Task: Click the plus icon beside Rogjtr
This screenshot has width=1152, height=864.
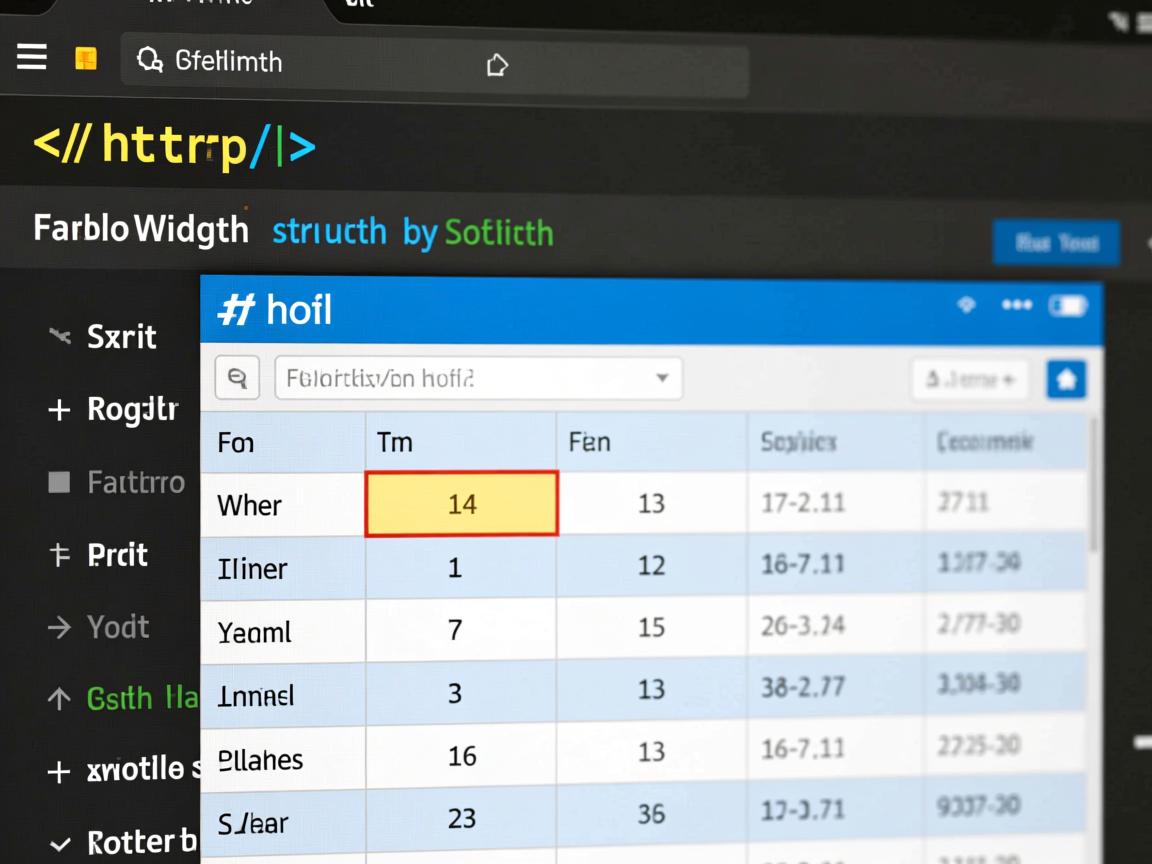Action: [x=59, y=410]
